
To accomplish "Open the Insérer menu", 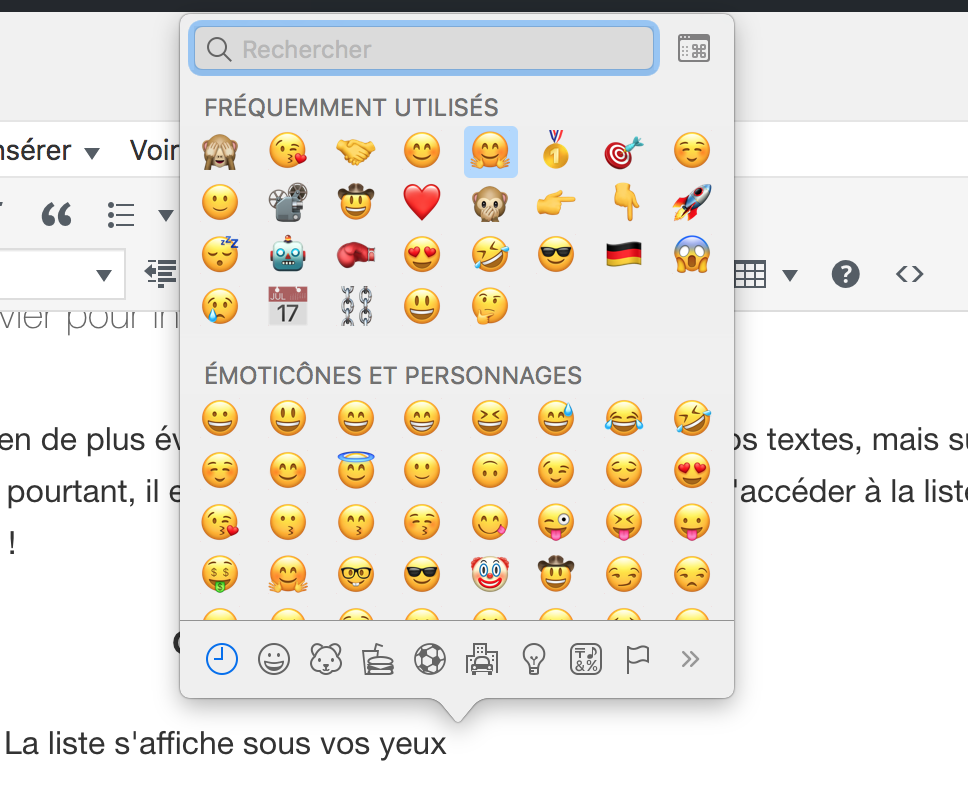I will (x=40, y=151).
